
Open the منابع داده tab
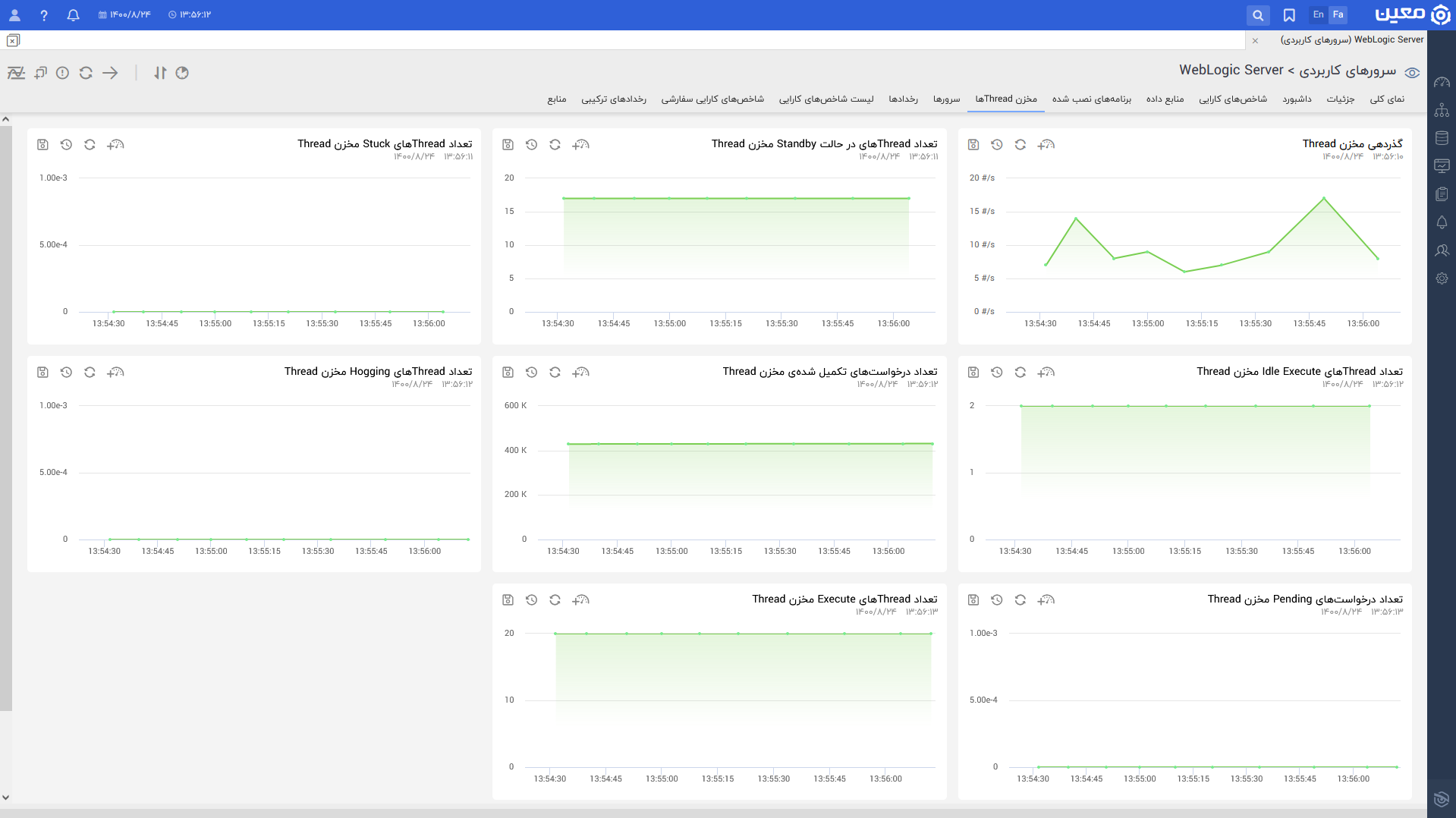pyautogui.click(x=1165, y=99)
